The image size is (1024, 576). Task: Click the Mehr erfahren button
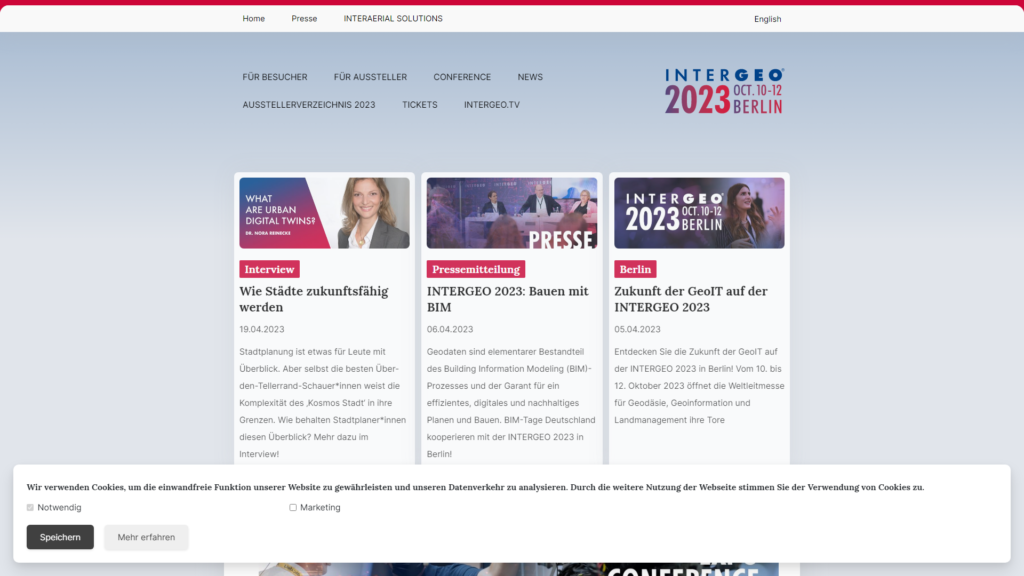[146, 537]
